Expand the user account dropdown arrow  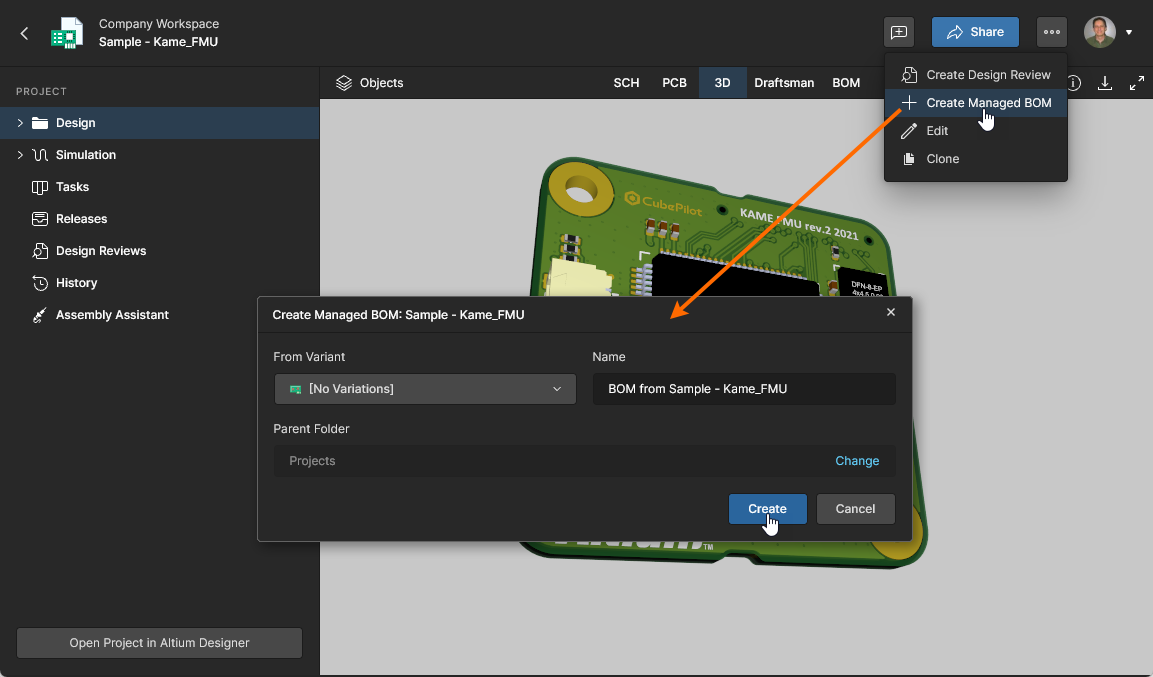tap(1129, 32)
